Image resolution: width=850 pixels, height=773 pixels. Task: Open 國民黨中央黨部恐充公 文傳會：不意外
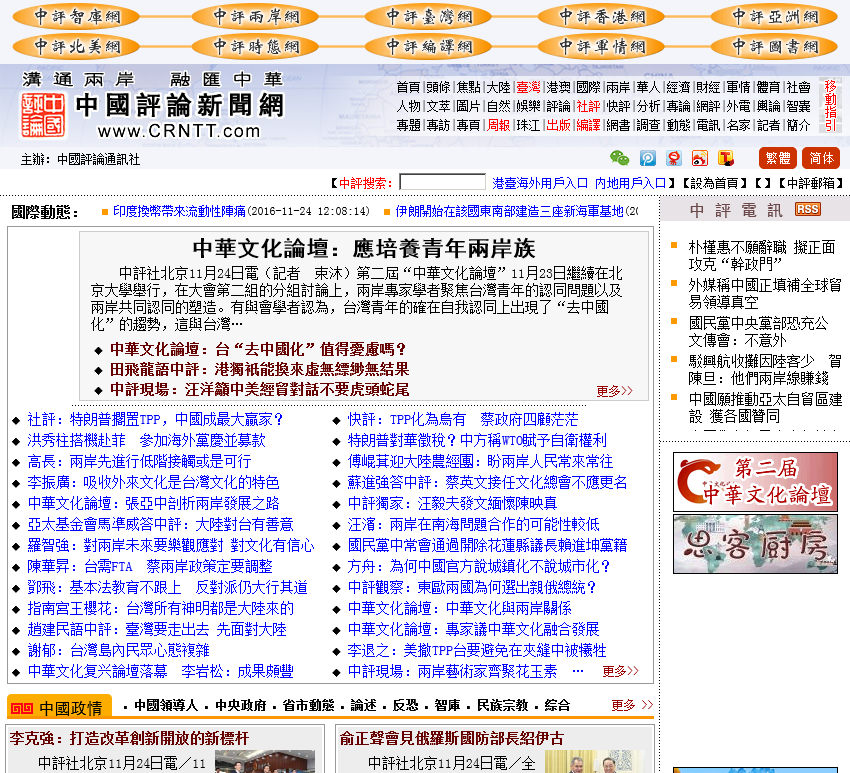[758, 332]
